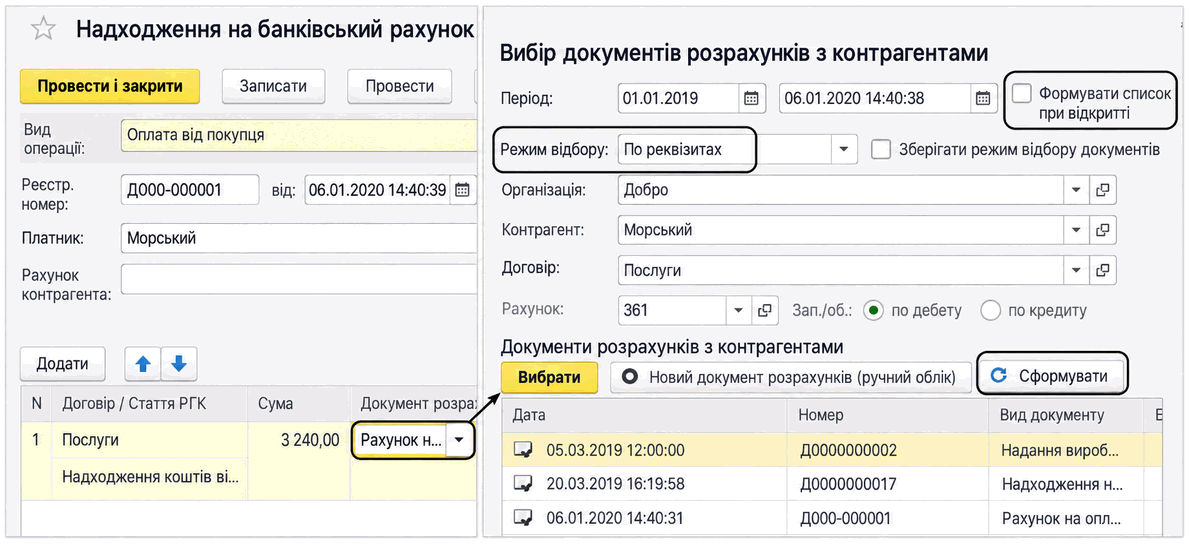The width and height of the screenshot is (1189, 544).
Task: Open the Рахунок 361 record
Action: tap(765, 310)
